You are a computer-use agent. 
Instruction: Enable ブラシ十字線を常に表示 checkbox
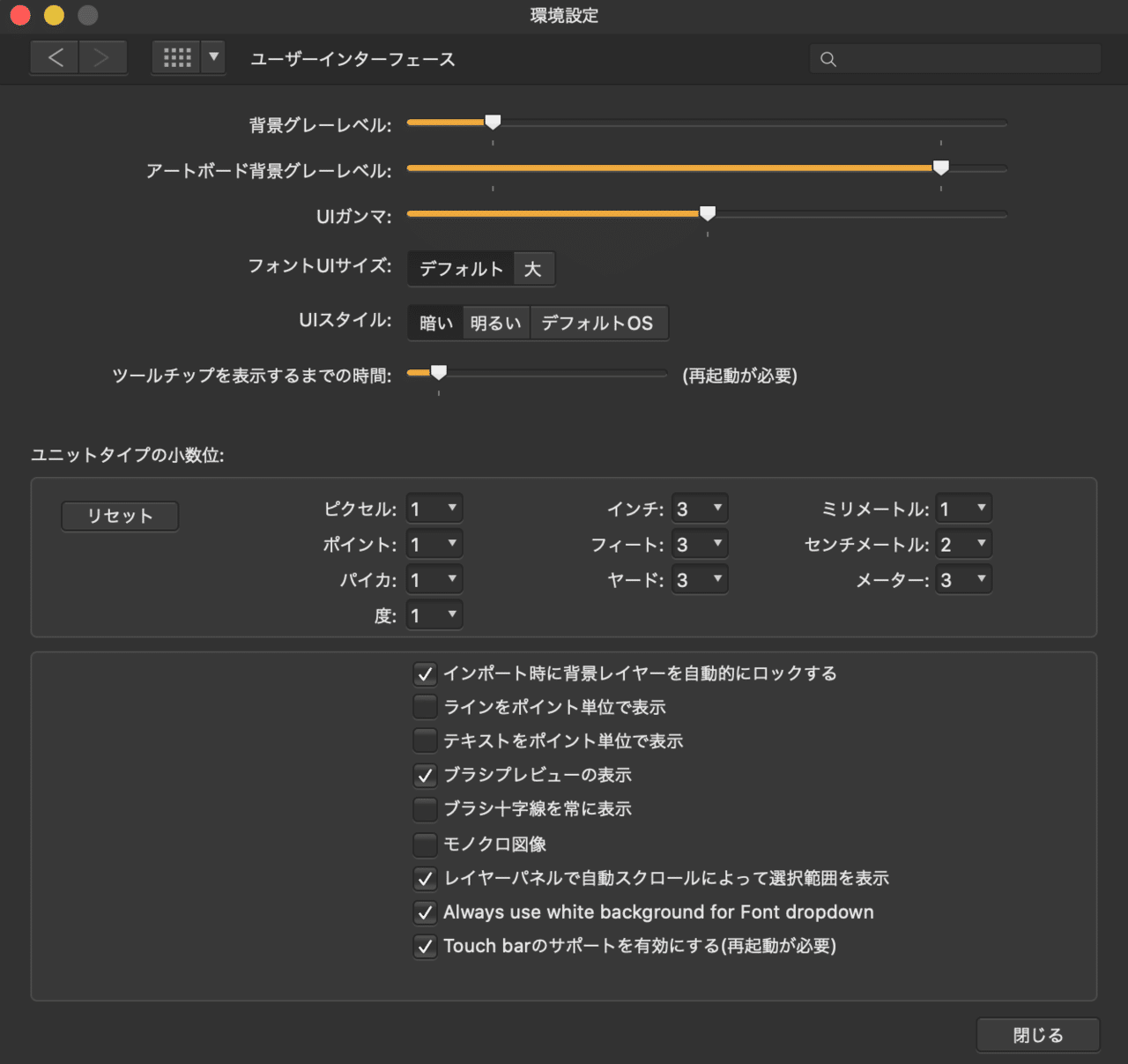[x=425, y=808]
